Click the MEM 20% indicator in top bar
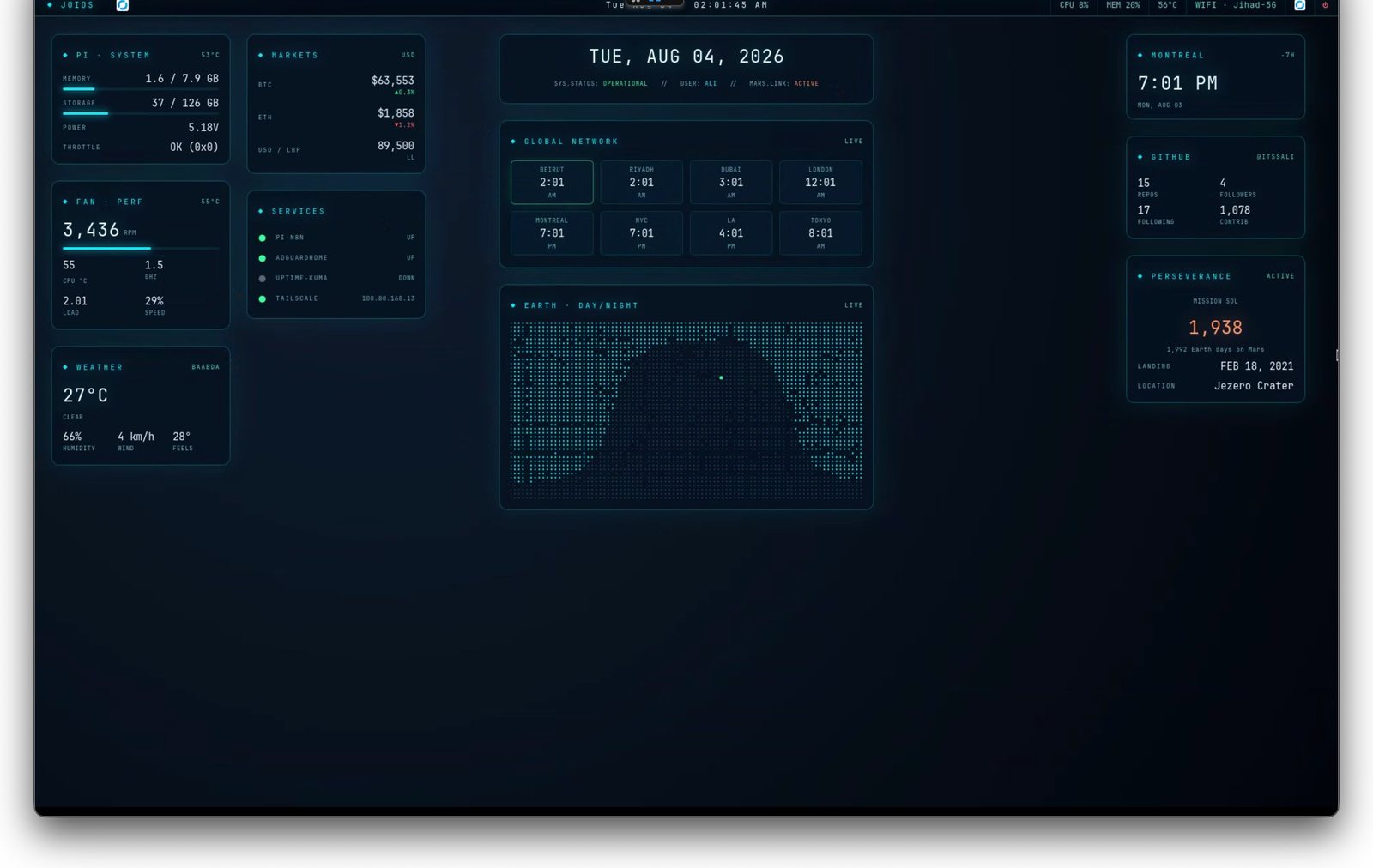The width and height of the screenshot is (1373, 868). 1123,5
